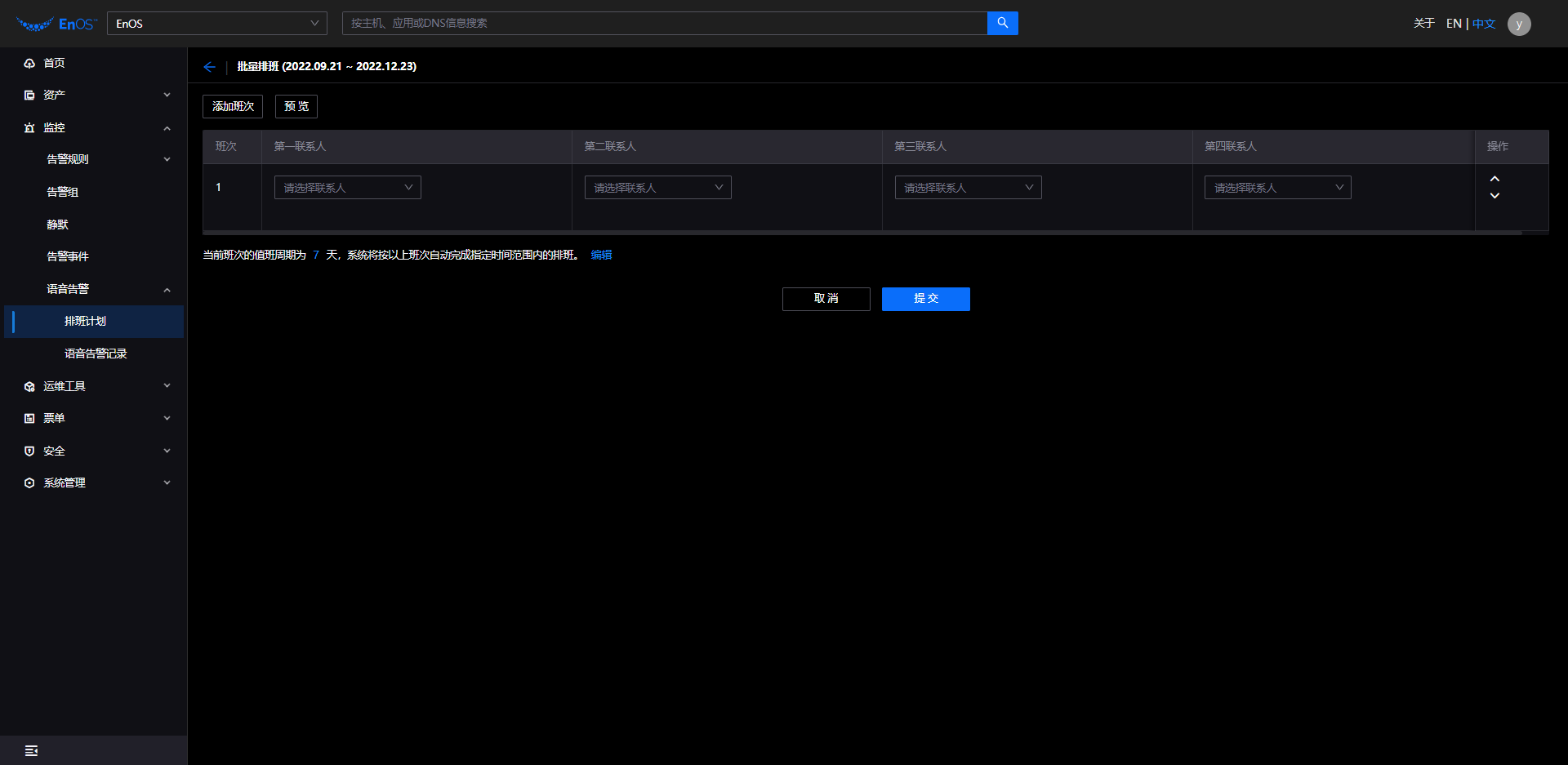Collapse the 监控 menu chevron

(167, 127)
